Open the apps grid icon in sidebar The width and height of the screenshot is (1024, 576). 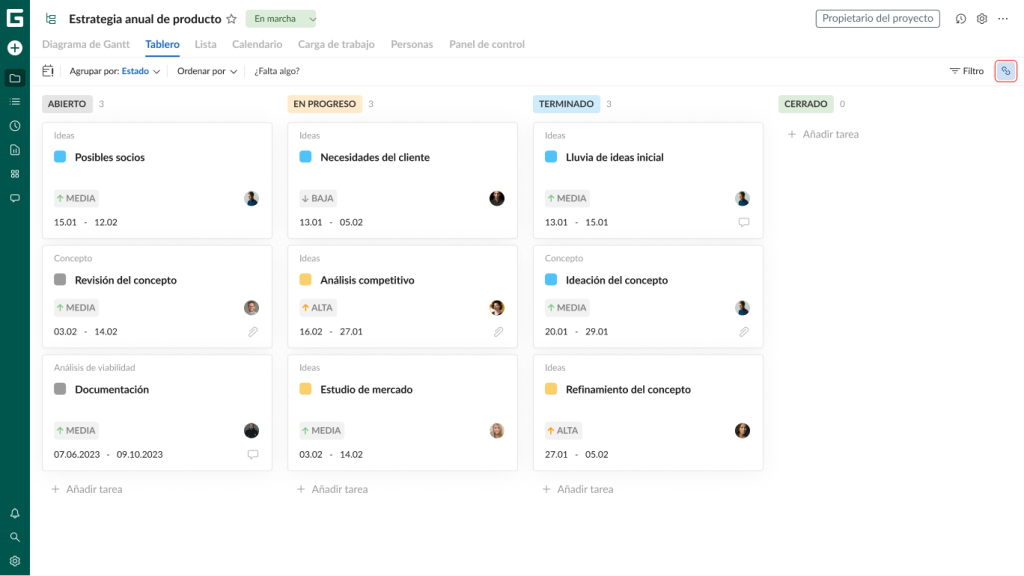tap(14, 174)
